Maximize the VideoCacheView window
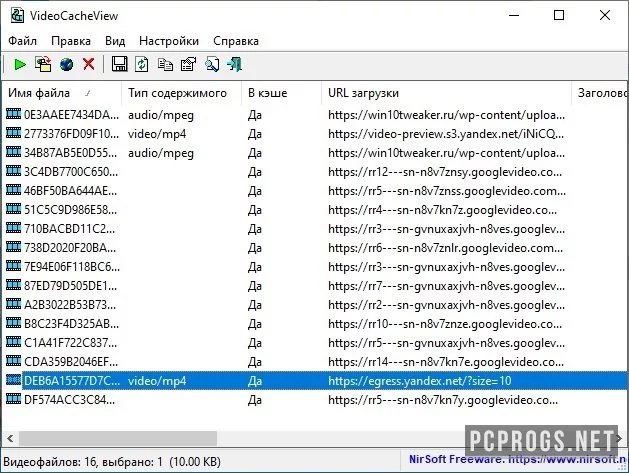The image size is (629, 473). coord(559,15)
